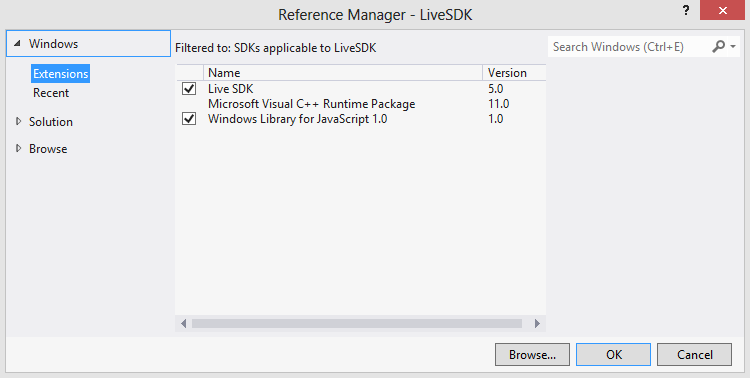Uncheck Windows Library for JavaScript 1.0 checkbox
Viewport: 750px width, 378px height.
[189, 119]
